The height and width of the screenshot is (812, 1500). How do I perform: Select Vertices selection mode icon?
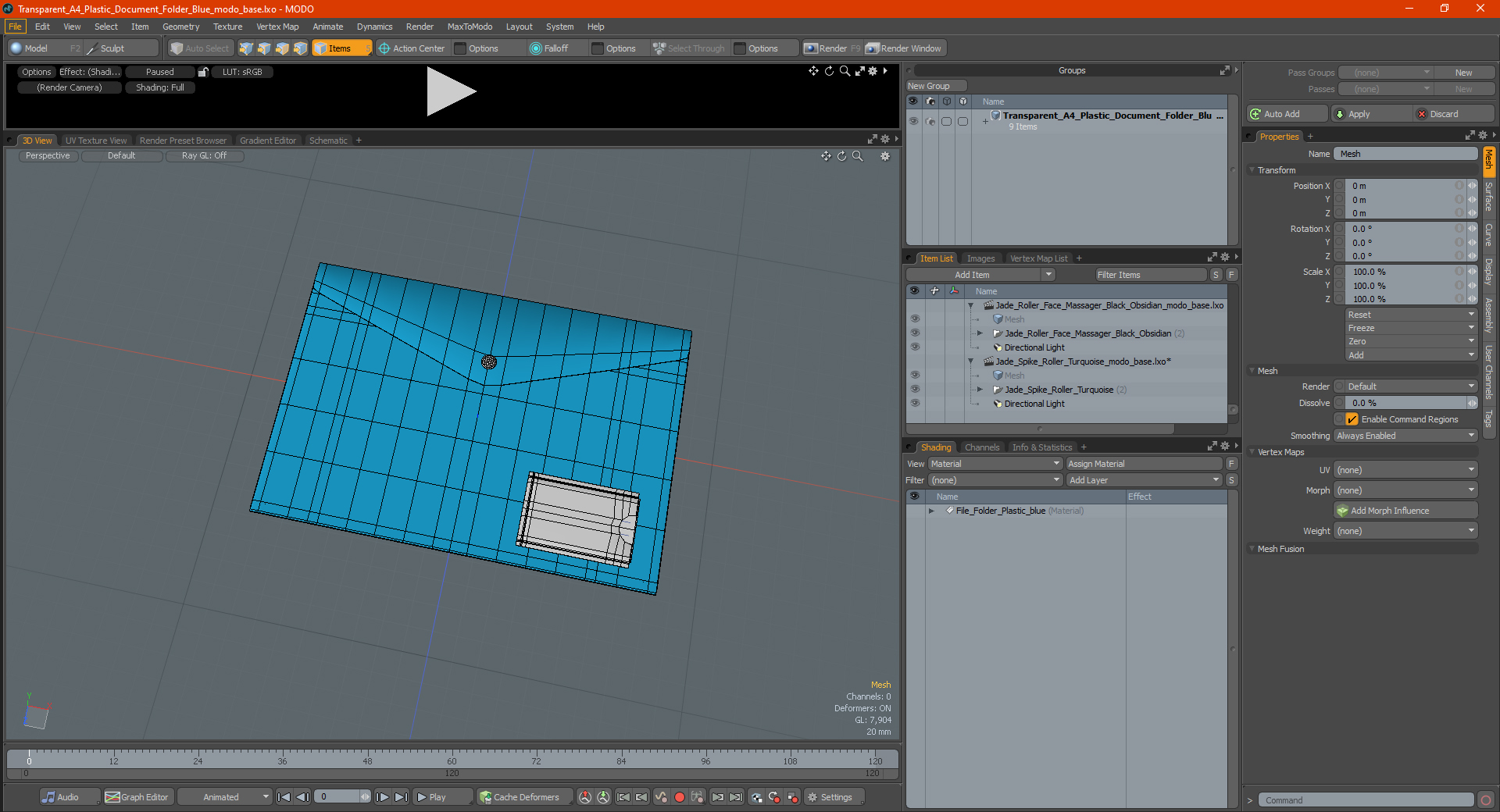pos(246,48)
